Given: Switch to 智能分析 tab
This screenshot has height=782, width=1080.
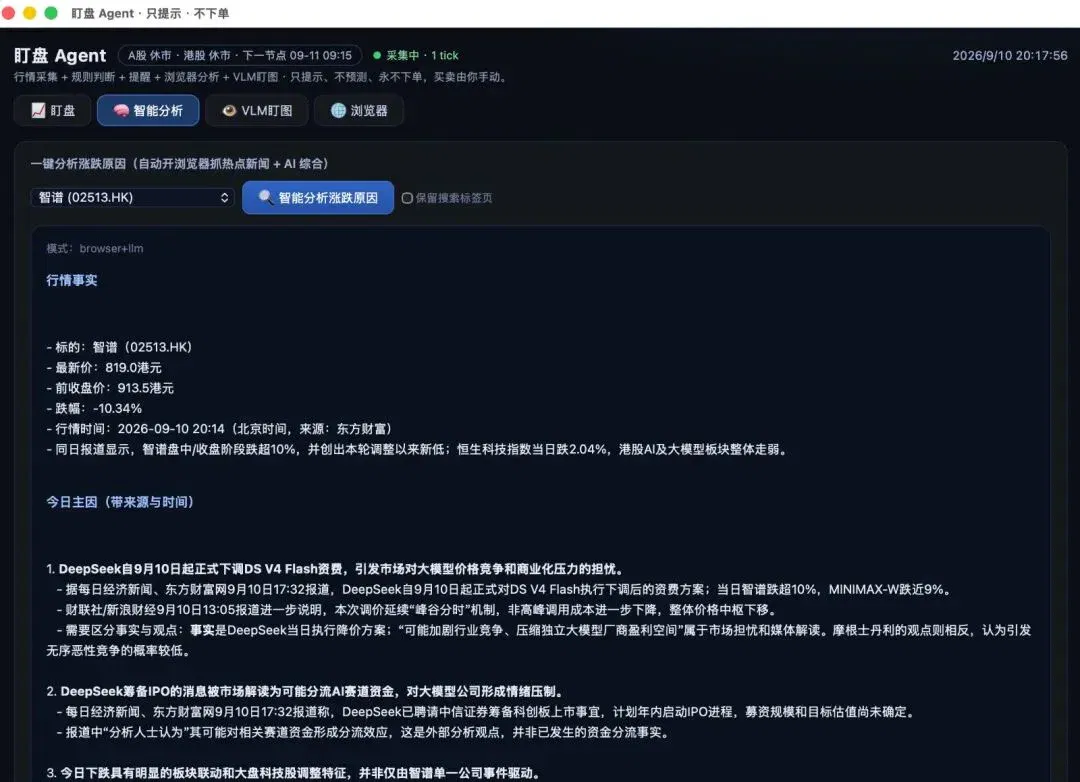Looking at the screenshot, I should [x=148, y=110].
